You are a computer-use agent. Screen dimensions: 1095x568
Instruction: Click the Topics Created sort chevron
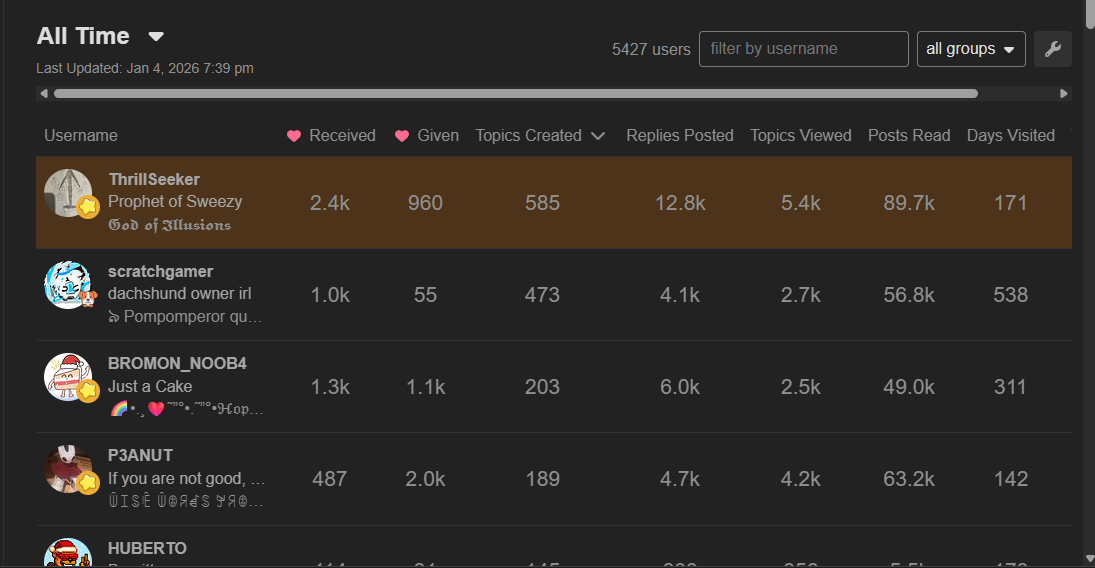[x=598, y=136]
